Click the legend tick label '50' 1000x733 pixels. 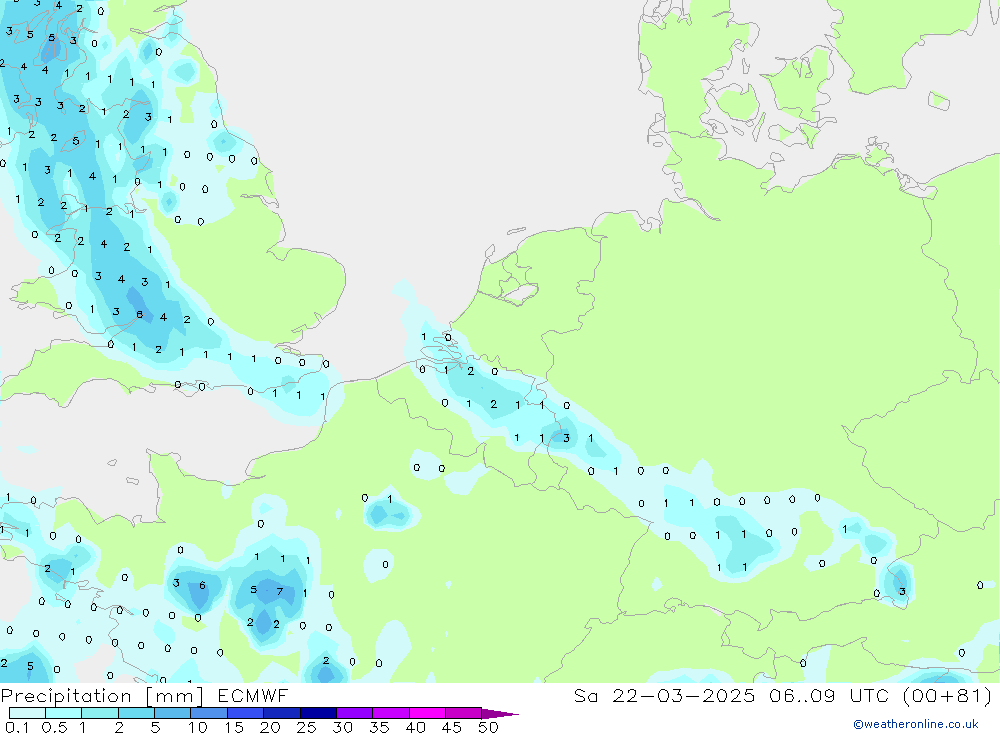[489, 727]
